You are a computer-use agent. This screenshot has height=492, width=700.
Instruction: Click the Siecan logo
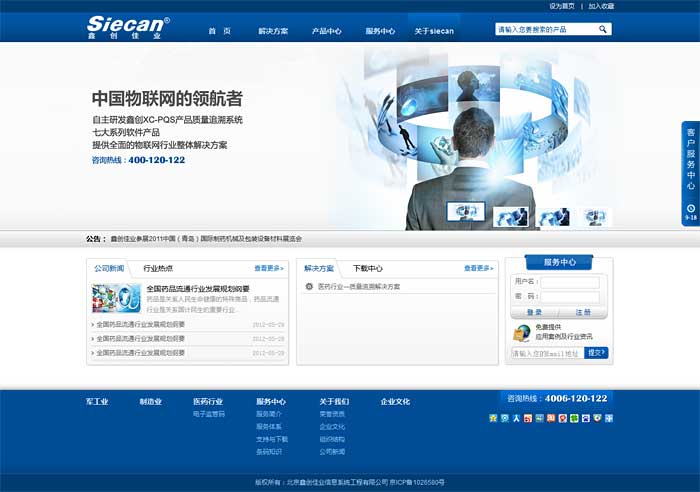pyautogui.click(x=128, y=27)
